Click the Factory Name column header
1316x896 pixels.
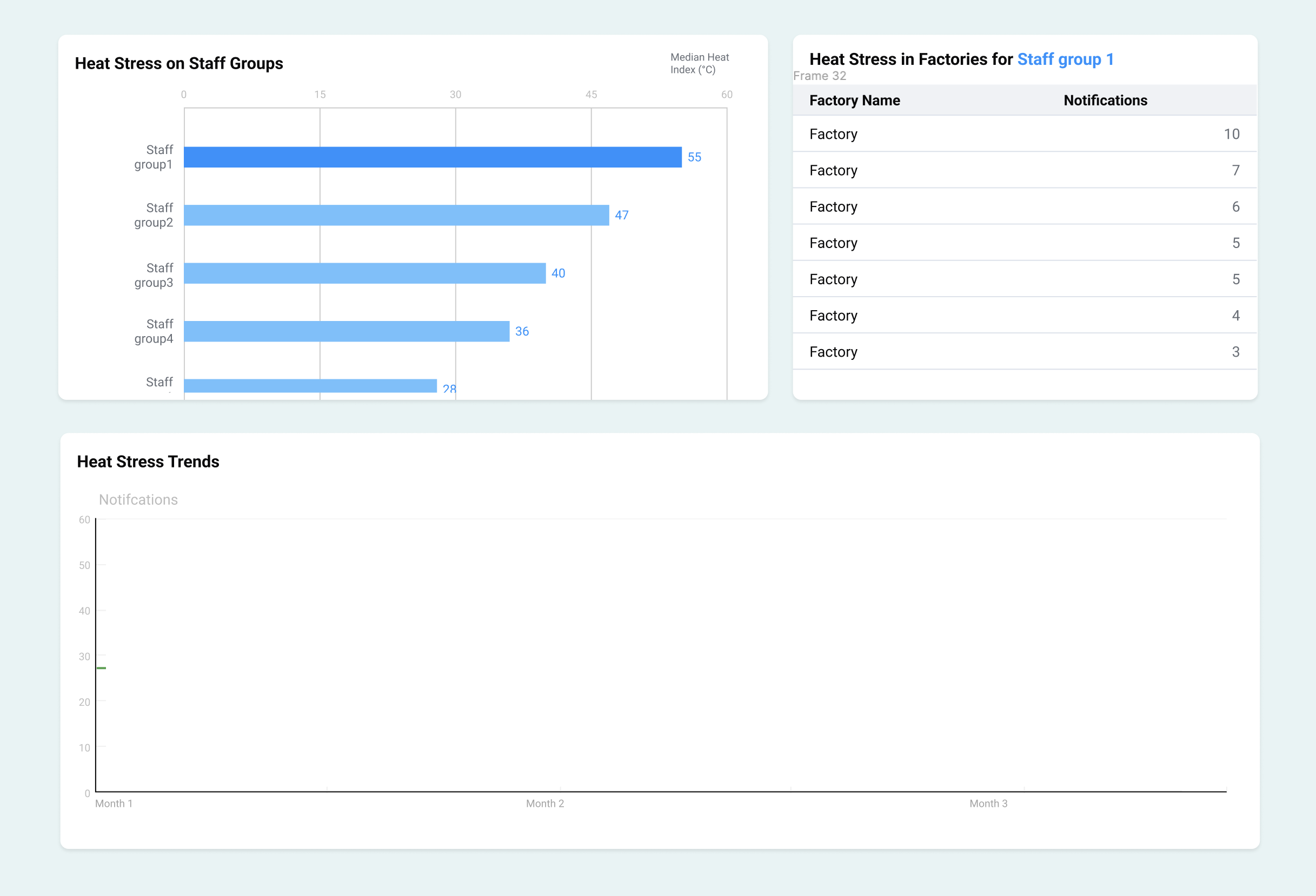(x=854, y=100)
